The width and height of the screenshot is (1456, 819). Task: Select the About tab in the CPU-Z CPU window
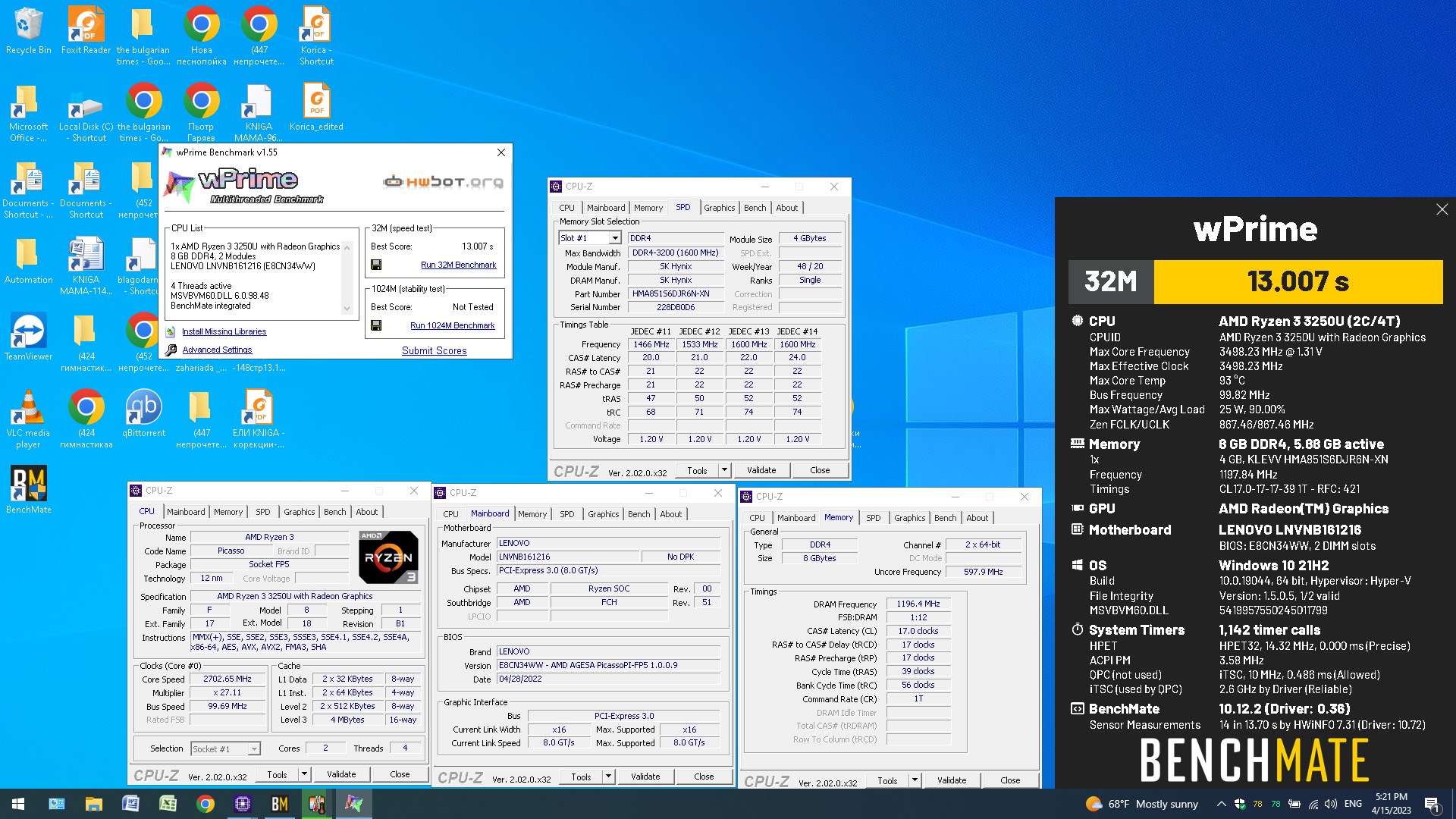pyautogui.click(x=367, y=512)
